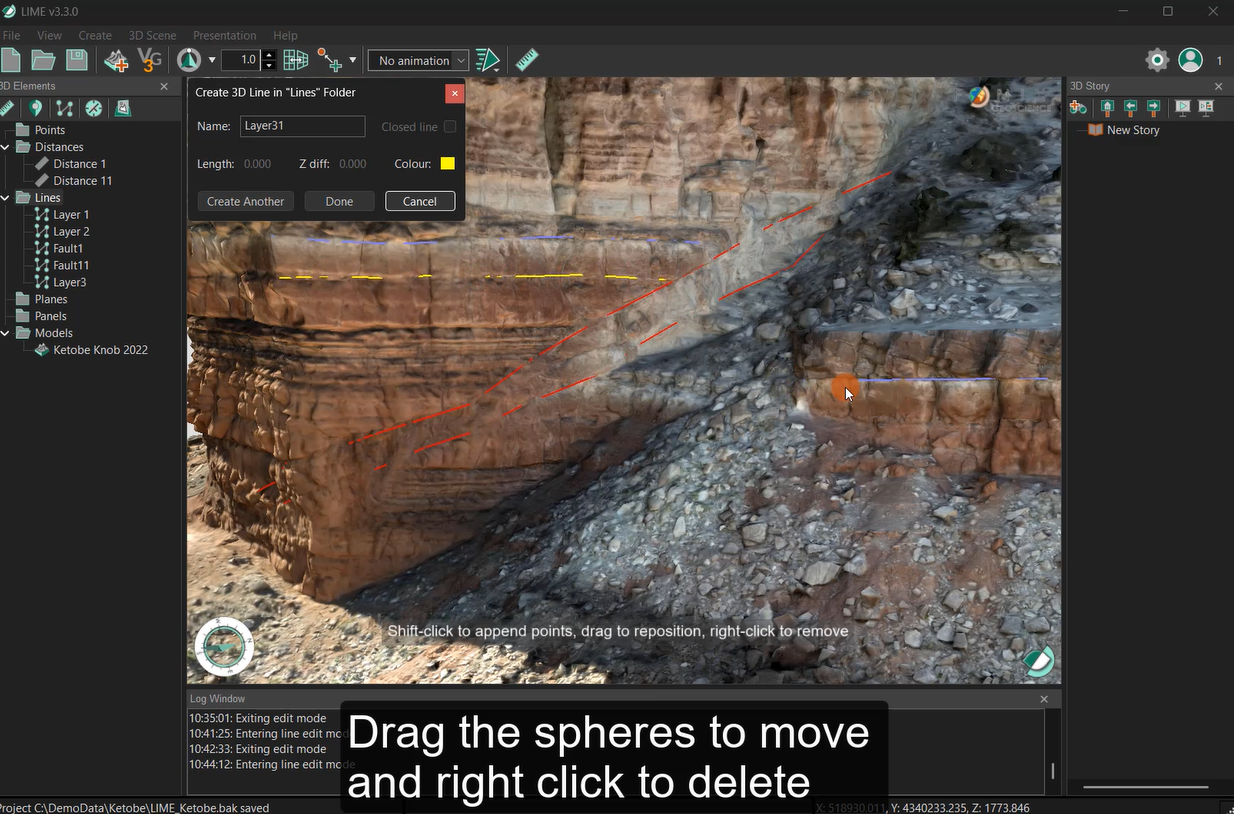
Task: Click the play animation icon
Action: click(487, 60)
